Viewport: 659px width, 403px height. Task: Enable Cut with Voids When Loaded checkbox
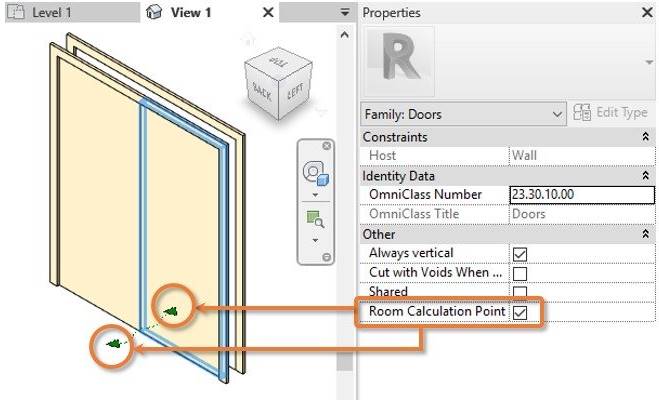[x=520, y=274]
